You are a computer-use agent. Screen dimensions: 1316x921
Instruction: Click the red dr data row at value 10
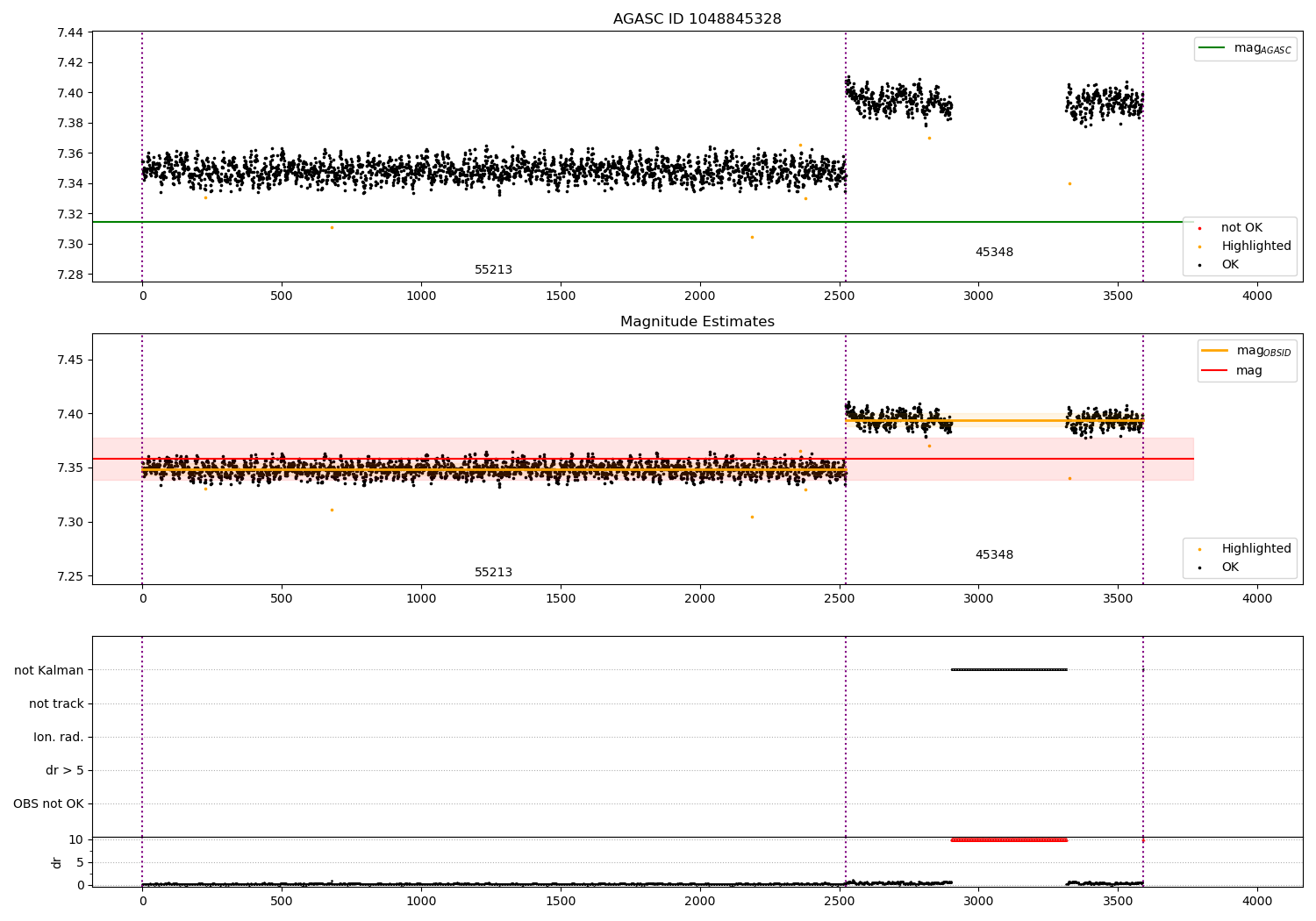pos(1009,839)
